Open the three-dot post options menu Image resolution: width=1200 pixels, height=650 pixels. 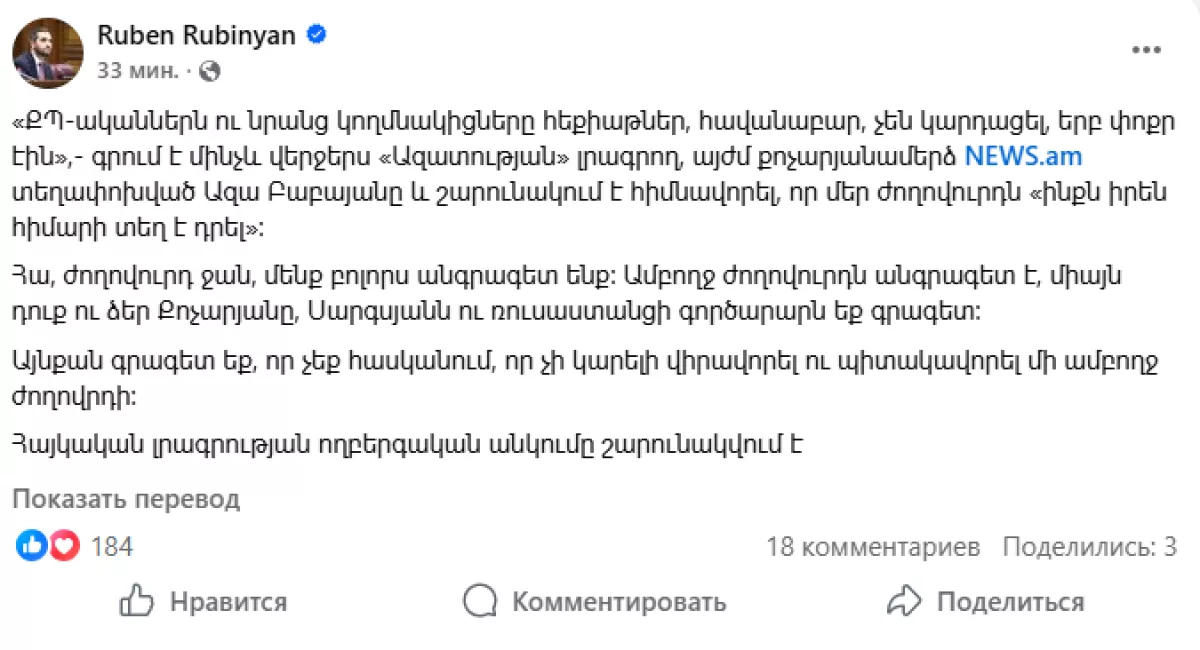pyautogui.click(x=1145, y=51)
